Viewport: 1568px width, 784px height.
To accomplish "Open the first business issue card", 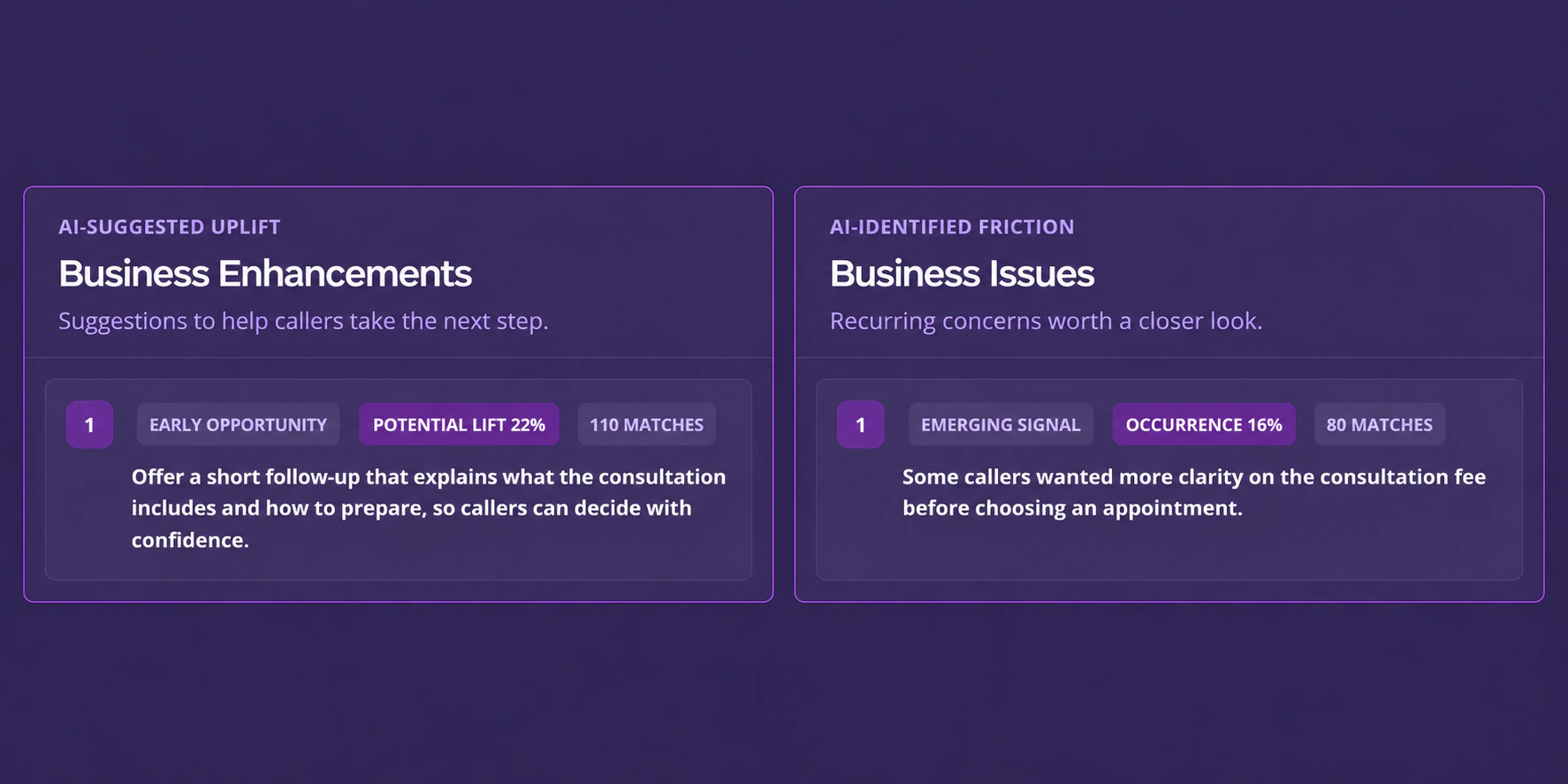I will [x=1169, y=480].
